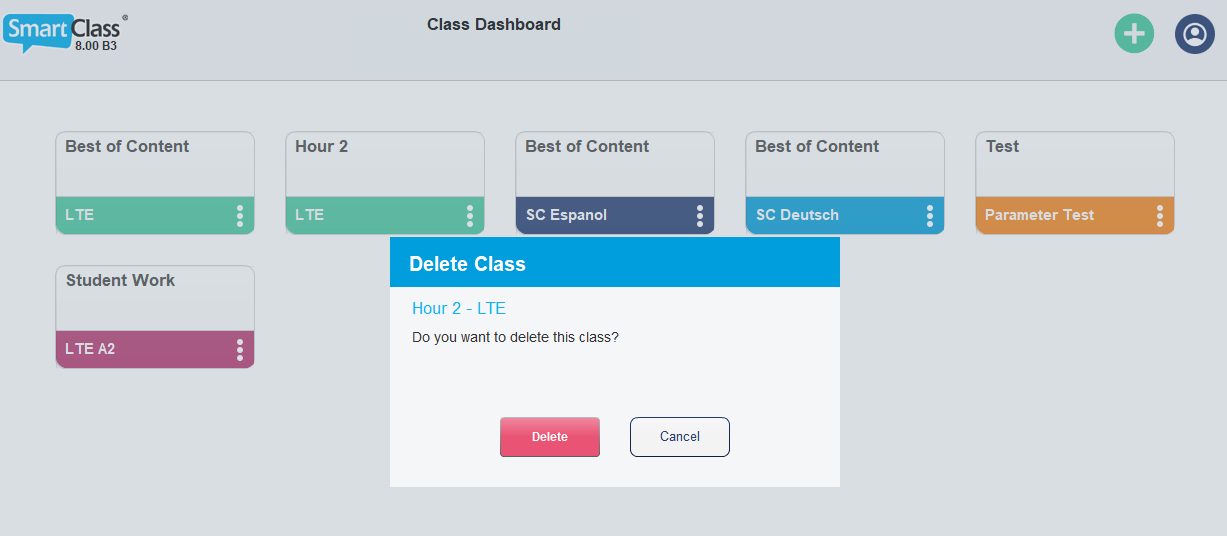Open three-dot menu on LTE A2 card
The width and height of the screenshot is (1227, 536).
tap(240, 350)
